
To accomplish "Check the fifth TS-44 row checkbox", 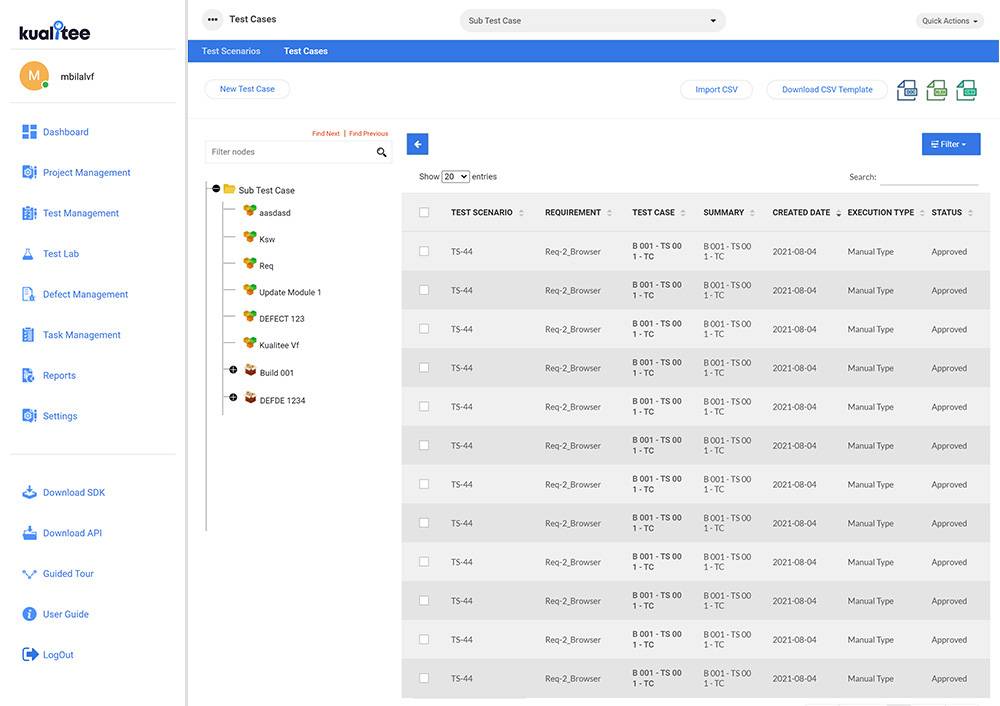I will tap(424, 406).
